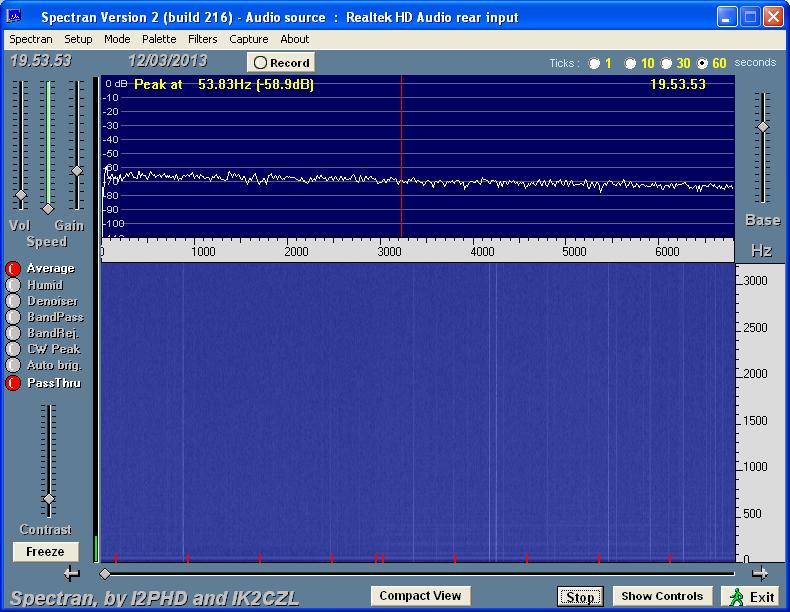This screenshot has width=790, height=612.
Task: Click the Vol slider handle
Action: (21, 195)
